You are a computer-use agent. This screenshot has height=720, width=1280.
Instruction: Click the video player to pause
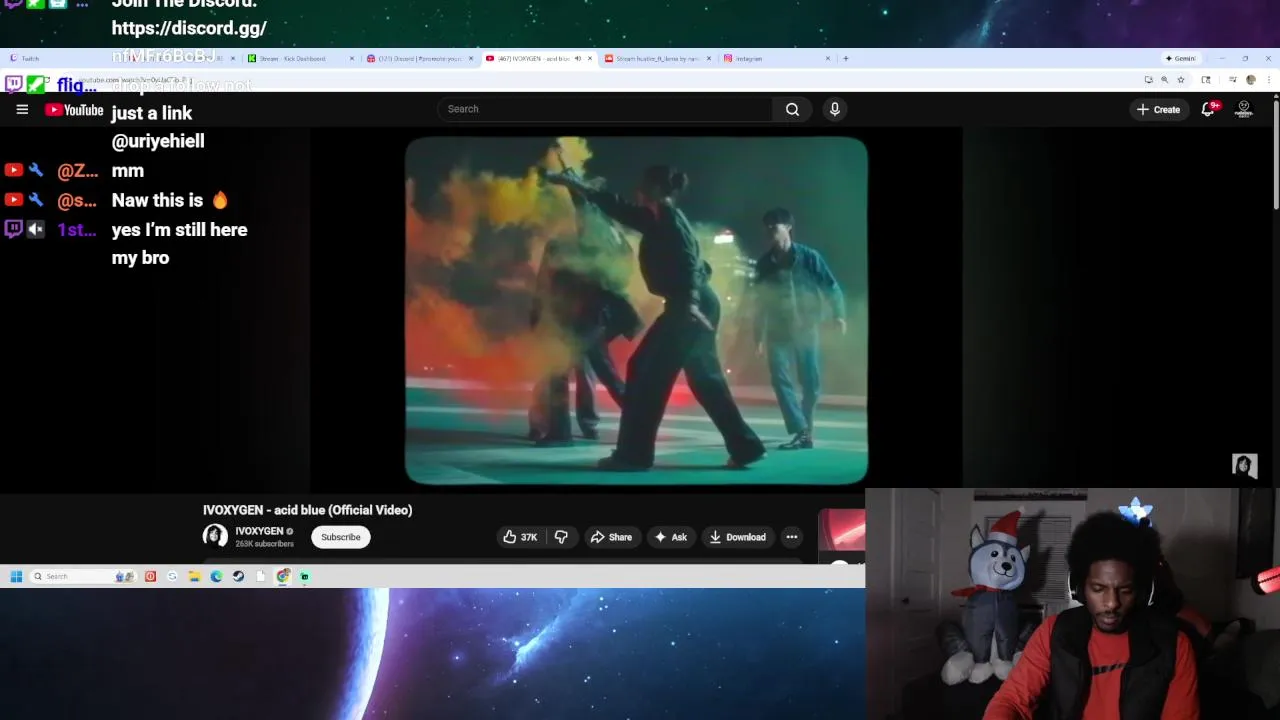[x=636, y=311]
